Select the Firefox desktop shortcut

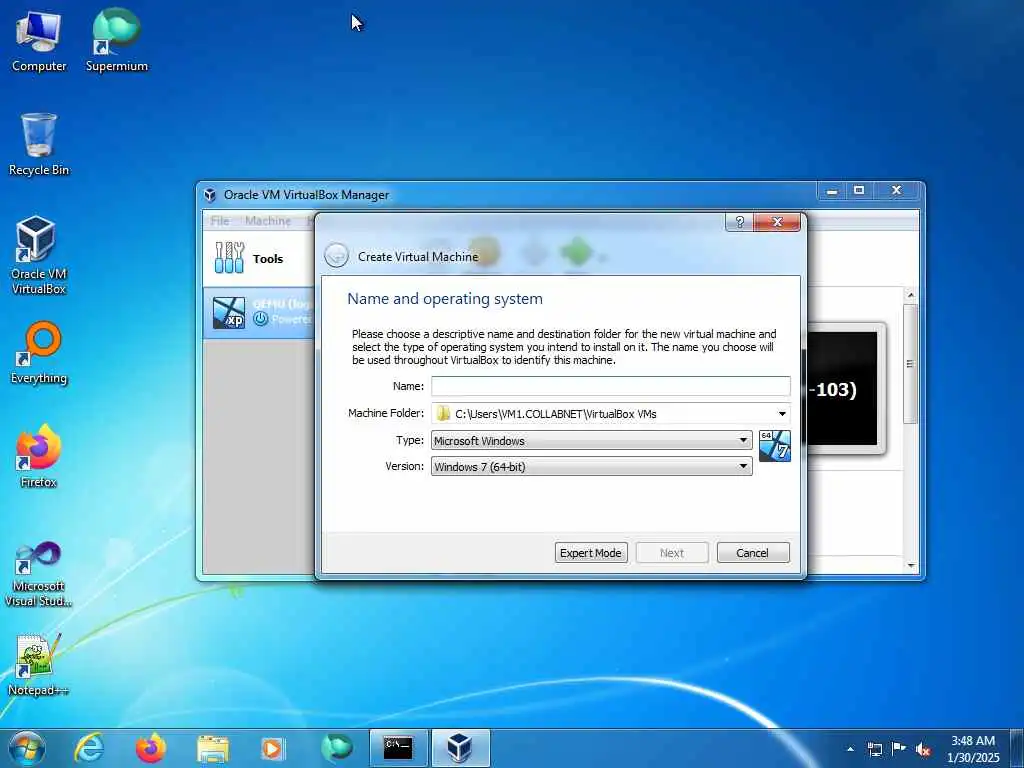(38, 456)
